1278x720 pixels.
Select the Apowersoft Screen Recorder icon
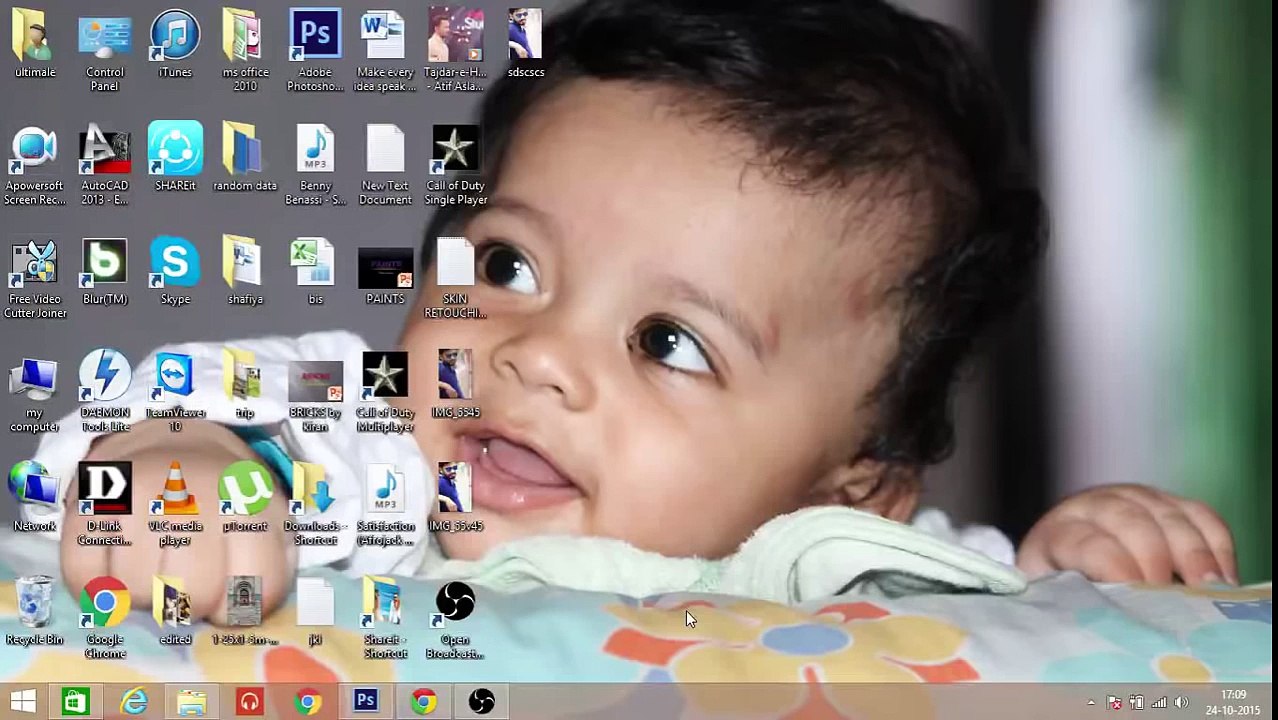[35, 150]
